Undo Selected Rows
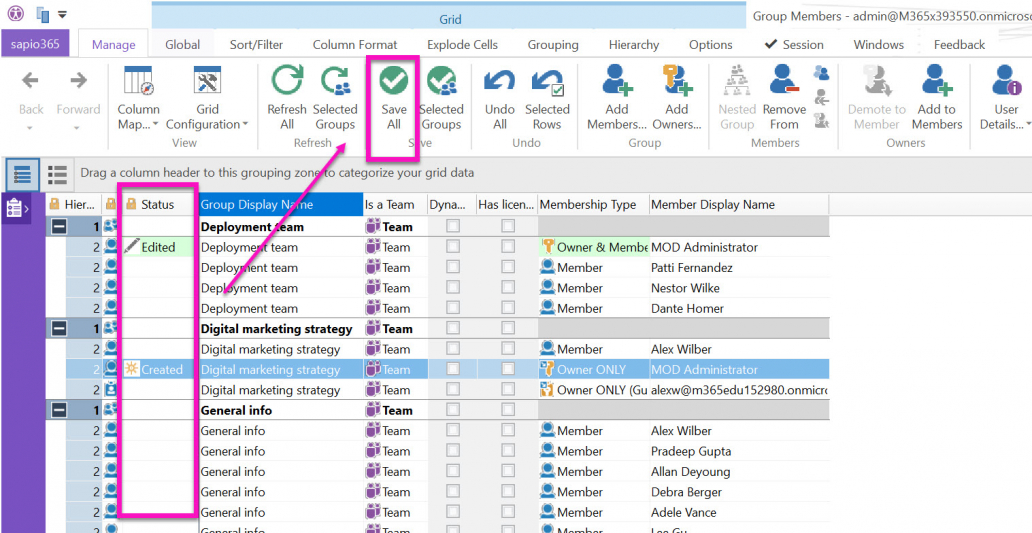This screenshot has height=533, width=1032. pos(547,99)
